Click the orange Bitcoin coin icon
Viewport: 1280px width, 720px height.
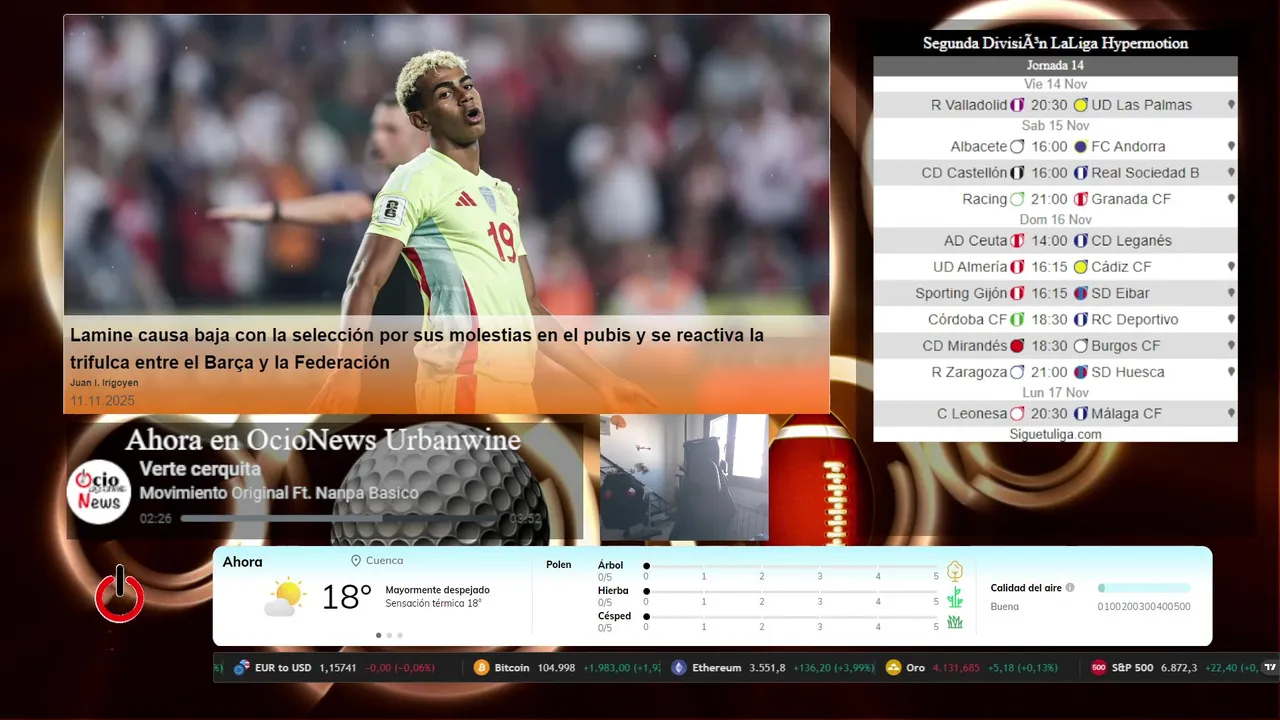coord(481,668)
